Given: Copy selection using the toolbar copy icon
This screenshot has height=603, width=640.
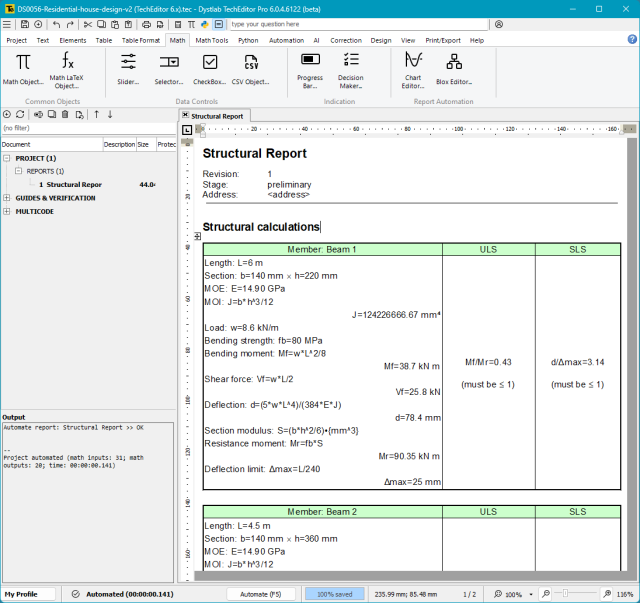Looking at the screenshot, I should click(x=101, y=24).
